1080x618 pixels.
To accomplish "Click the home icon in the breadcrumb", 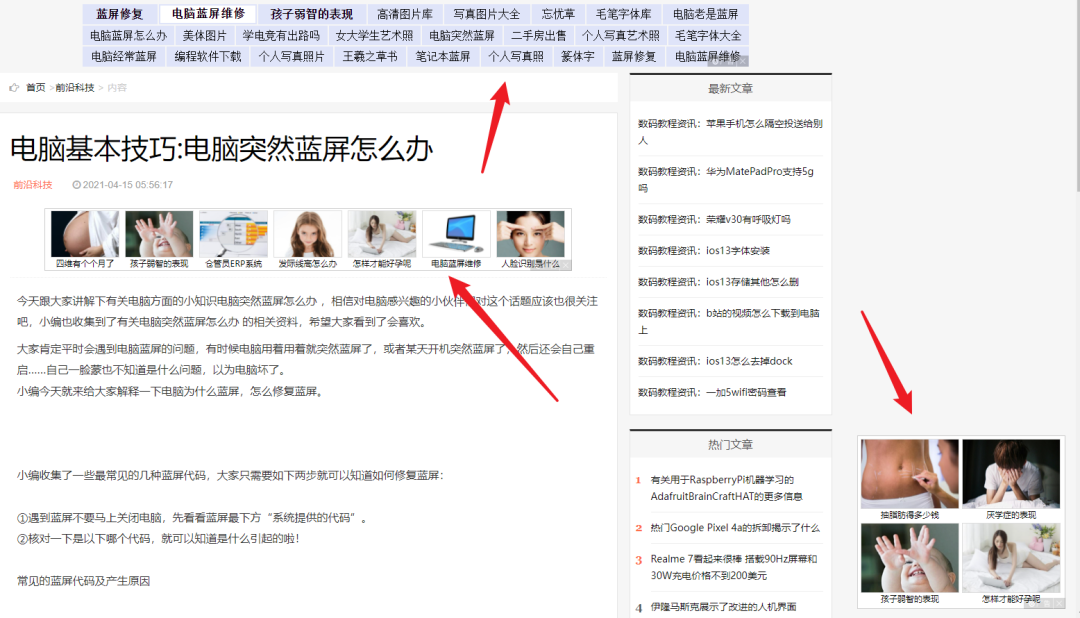I will pyautogui.click(x=13, y=87).
